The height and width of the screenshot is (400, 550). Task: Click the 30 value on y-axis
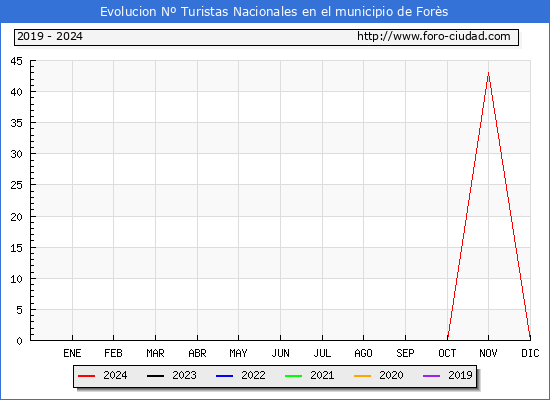coord(16,154)
